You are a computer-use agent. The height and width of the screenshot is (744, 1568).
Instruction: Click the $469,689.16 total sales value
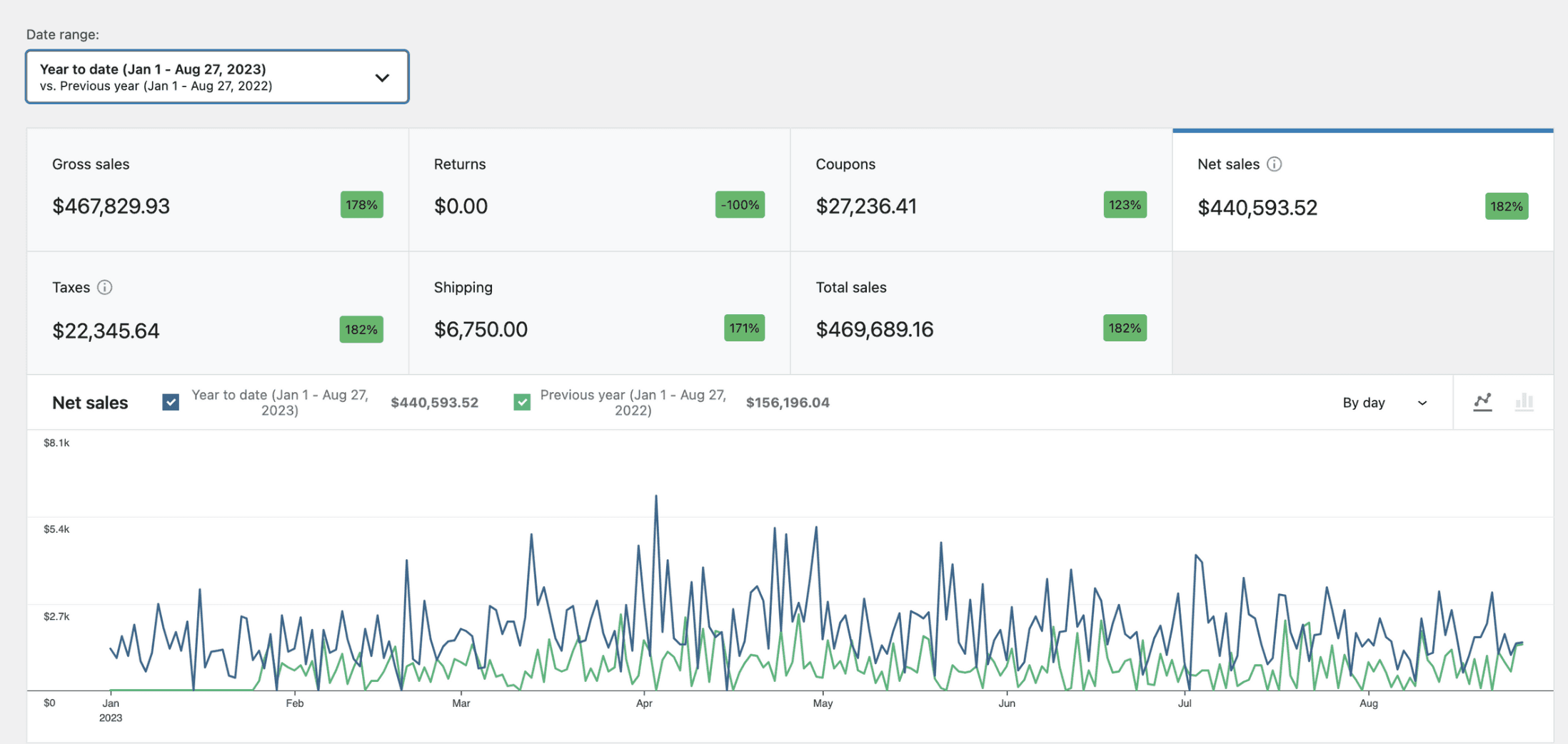875,329
